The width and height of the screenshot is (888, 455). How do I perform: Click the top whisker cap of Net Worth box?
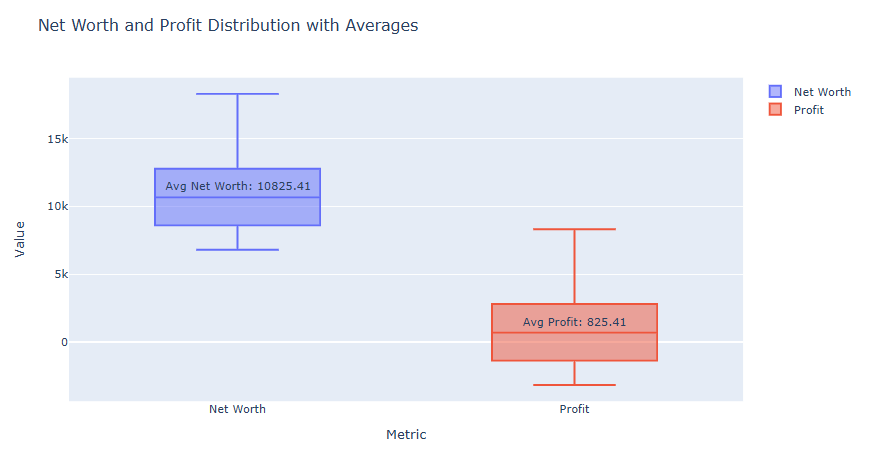(x=237, y=94)
